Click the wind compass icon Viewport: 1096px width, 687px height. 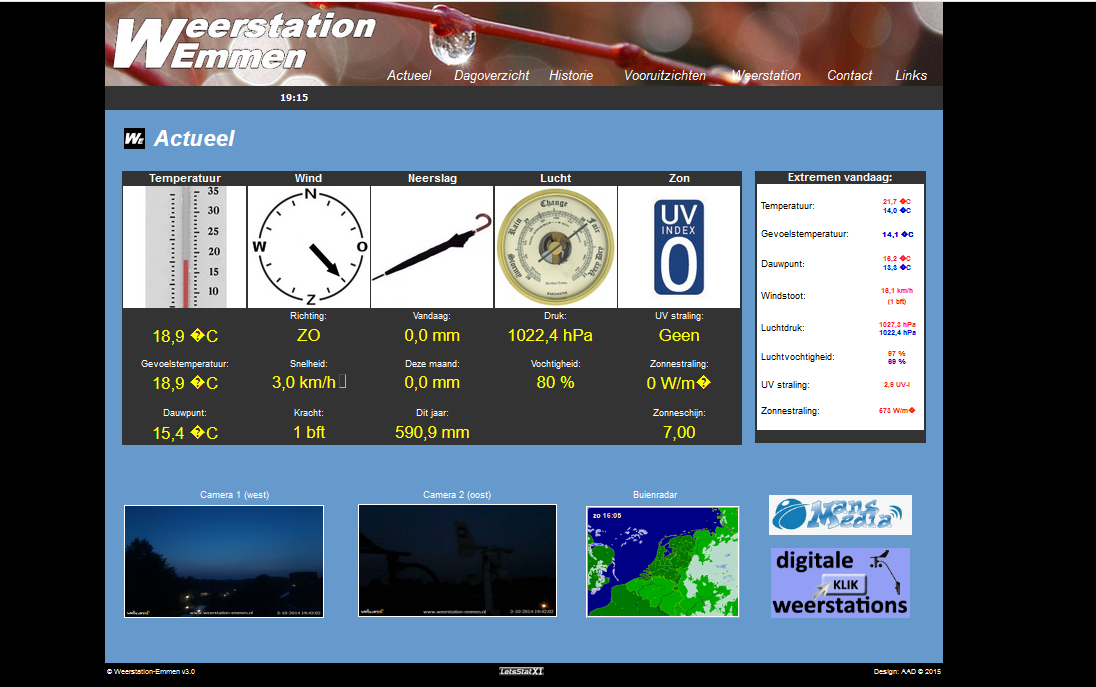[309, 247]
